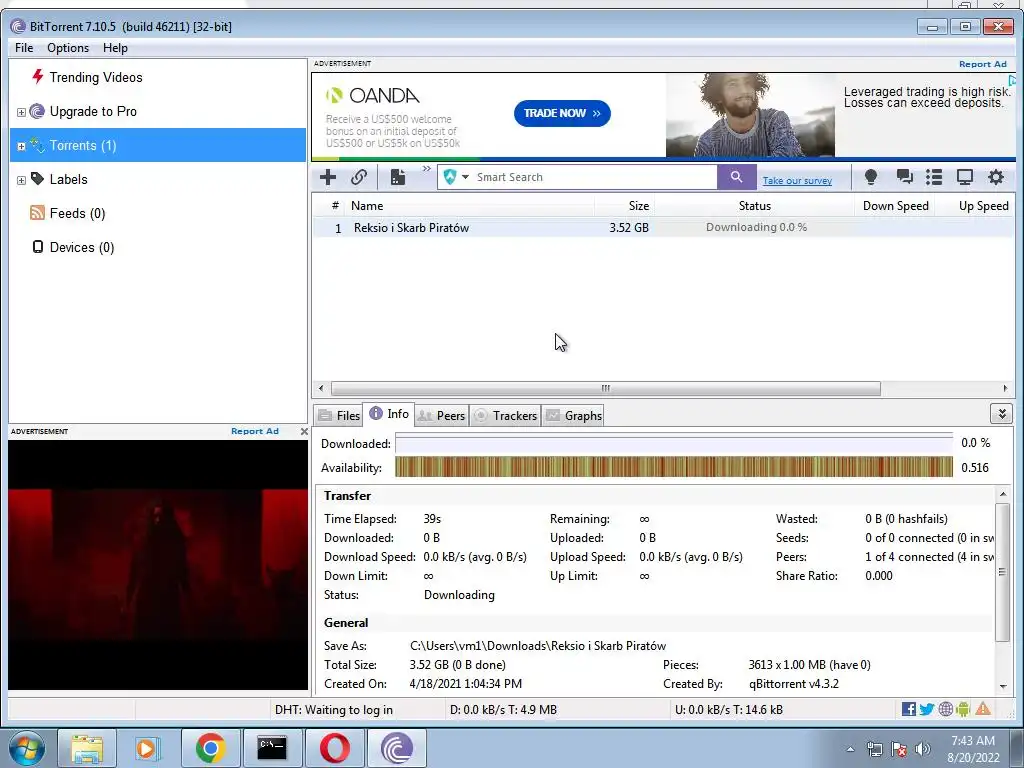Click DHT: Waiting to log in status

[x=334, y=710]
